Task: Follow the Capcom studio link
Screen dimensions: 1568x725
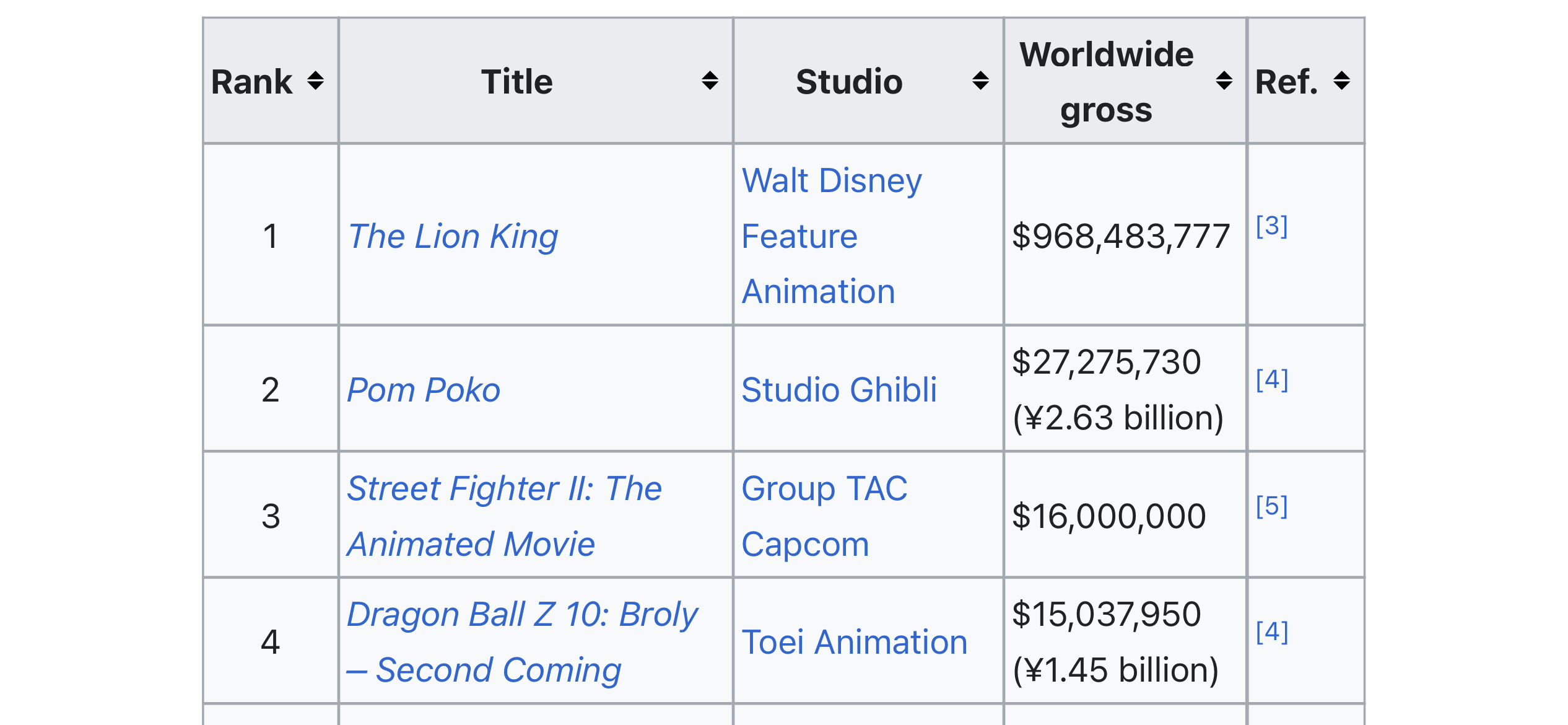Action: click(x=805, y=544)
